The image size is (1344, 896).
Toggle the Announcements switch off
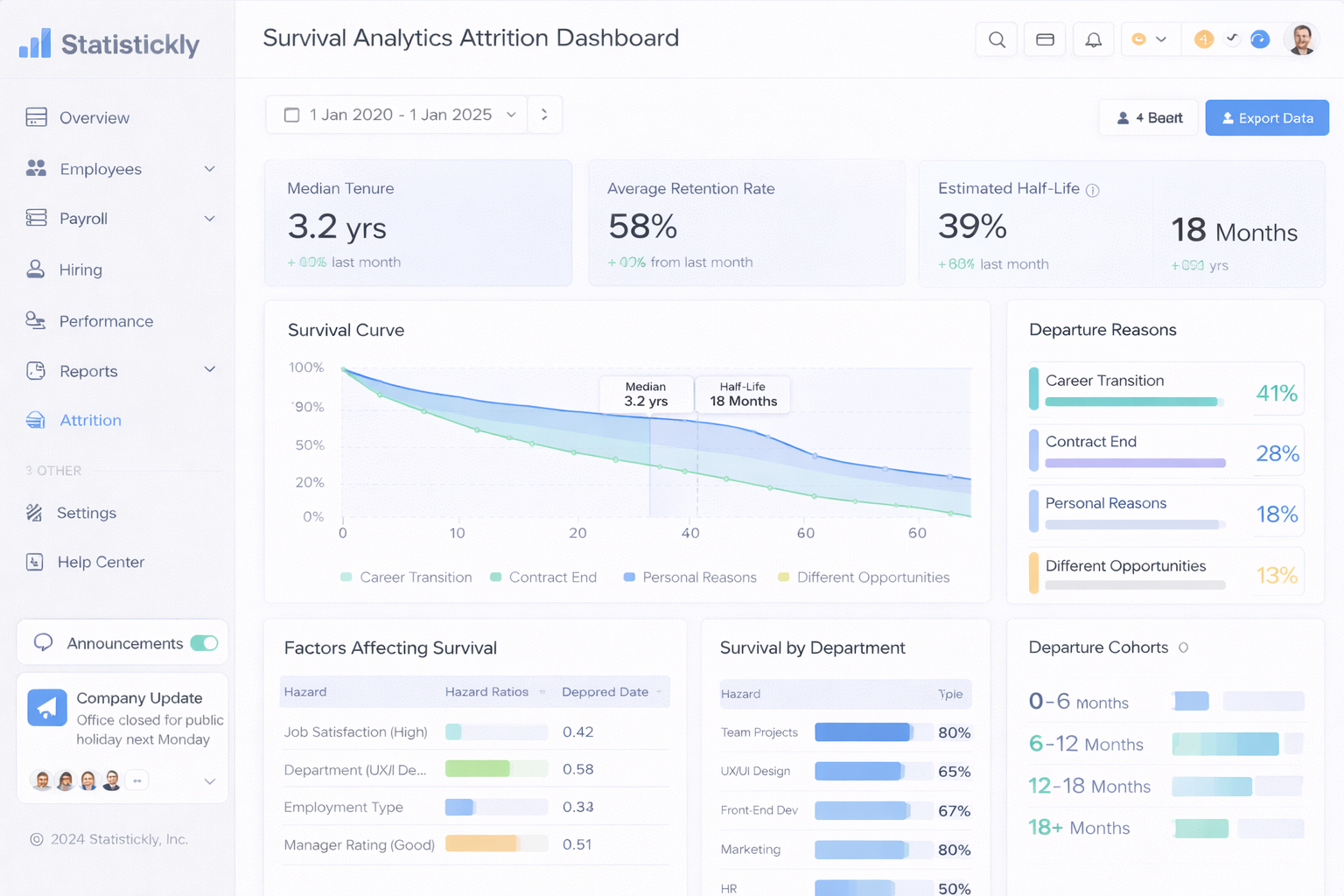pos(204,643)
